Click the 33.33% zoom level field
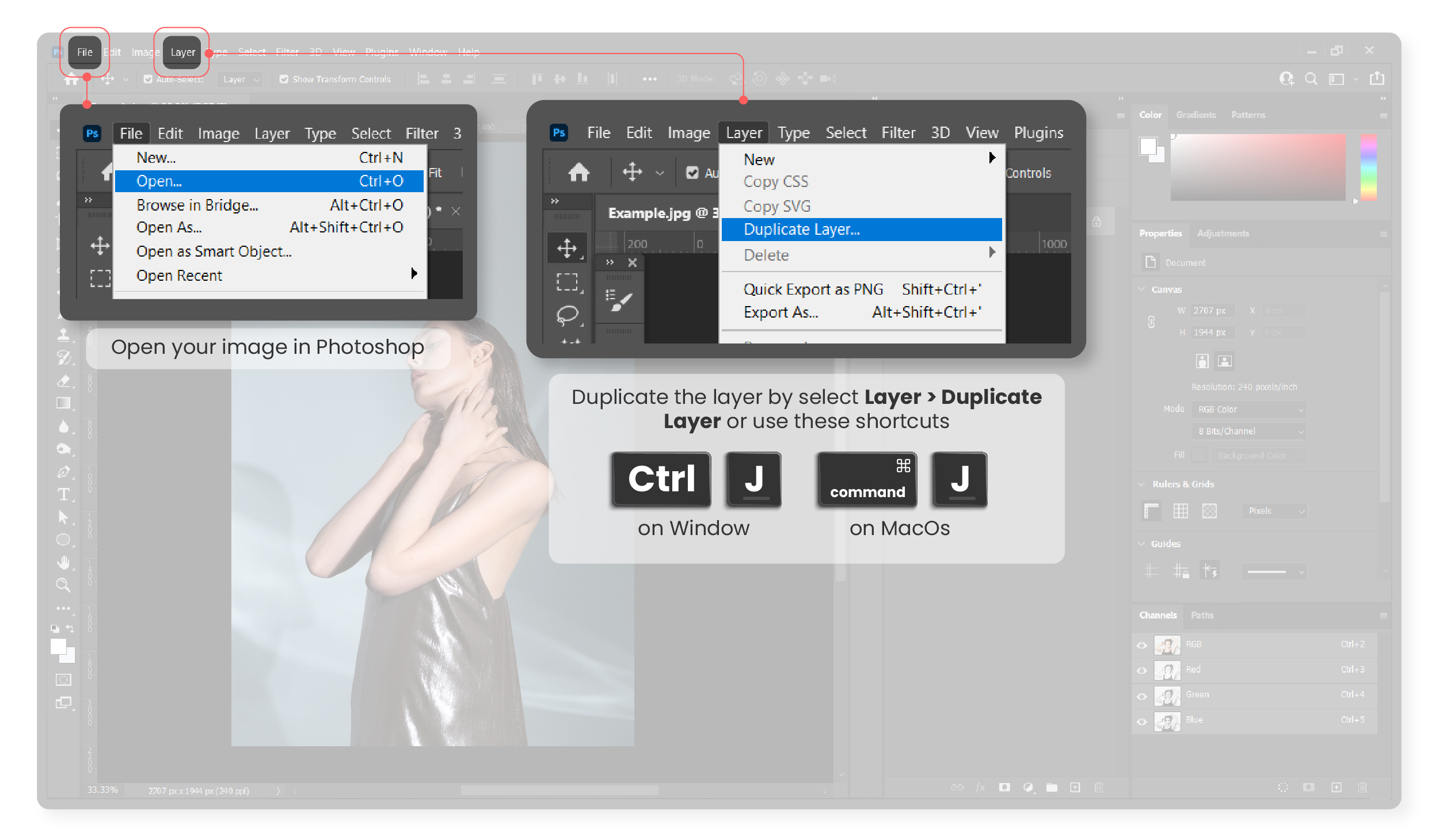The image size is (1439, 840). click(x=102, y=790)
